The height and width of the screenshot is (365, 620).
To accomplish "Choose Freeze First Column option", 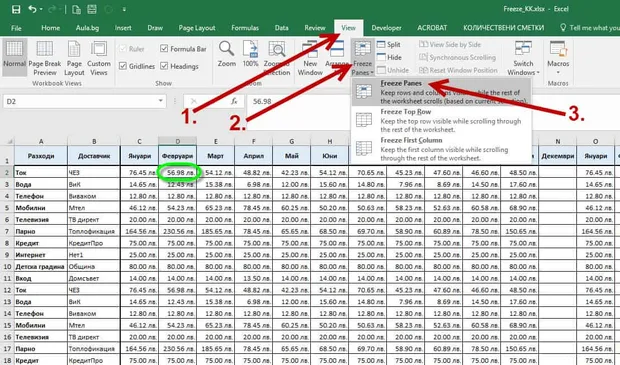I will [441, 149].
